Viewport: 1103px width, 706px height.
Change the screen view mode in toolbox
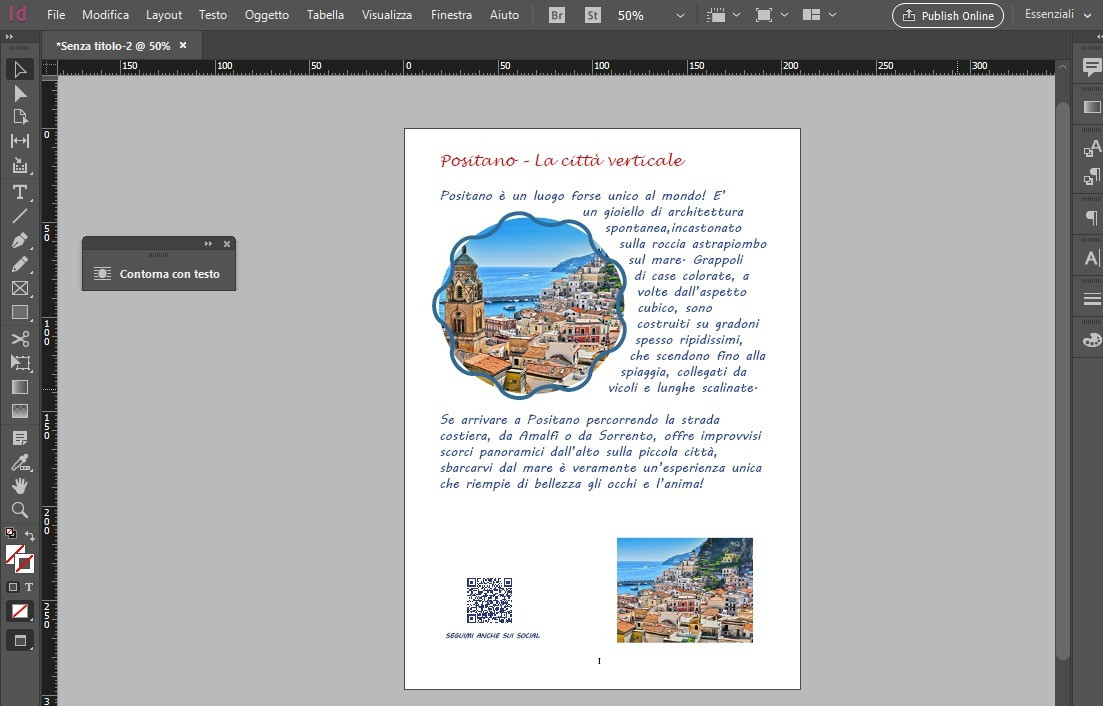point(20,641)
